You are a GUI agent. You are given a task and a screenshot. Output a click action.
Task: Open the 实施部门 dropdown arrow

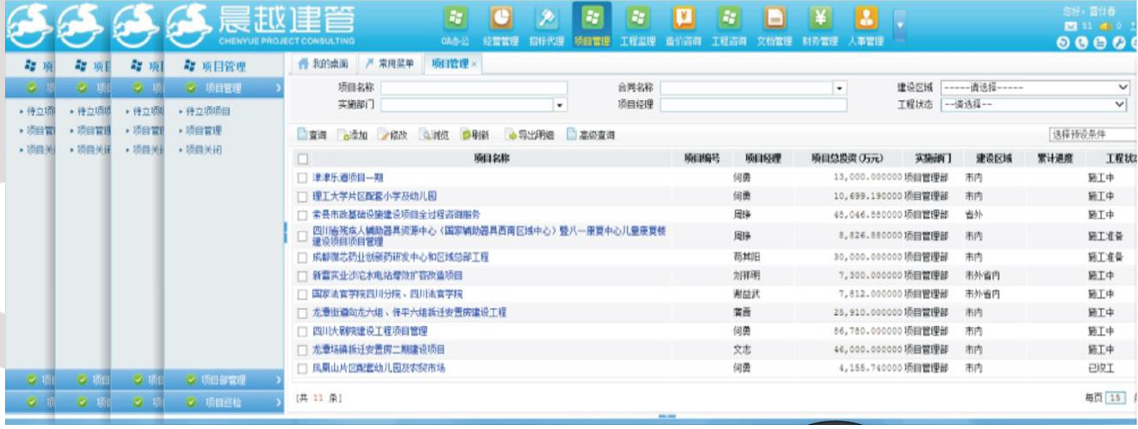coord(559,105)
